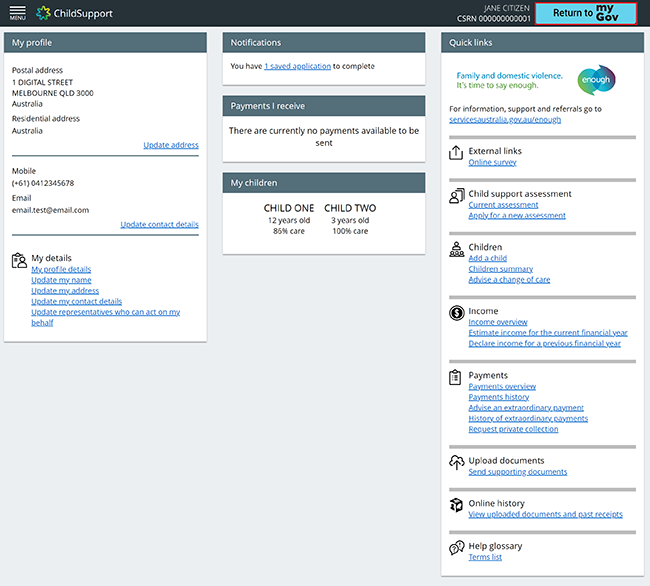Click the Payments clipboard icon

(455, 377)
